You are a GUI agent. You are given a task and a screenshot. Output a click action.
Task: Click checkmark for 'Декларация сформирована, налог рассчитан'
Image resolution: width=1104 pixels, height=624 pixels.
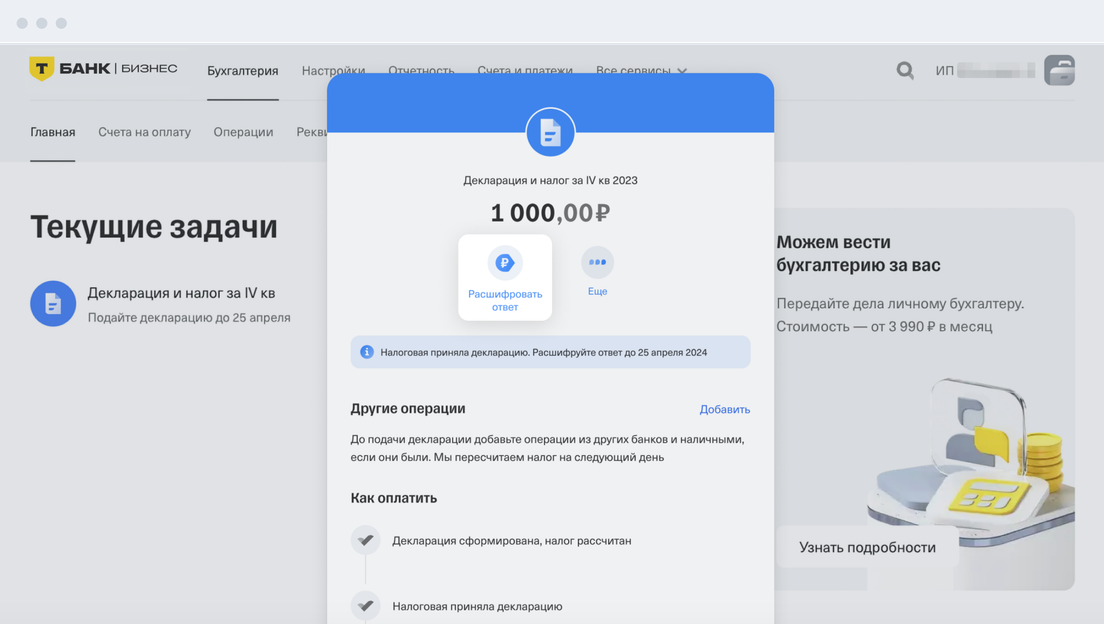pyautogui.click(x=365, y=540)
